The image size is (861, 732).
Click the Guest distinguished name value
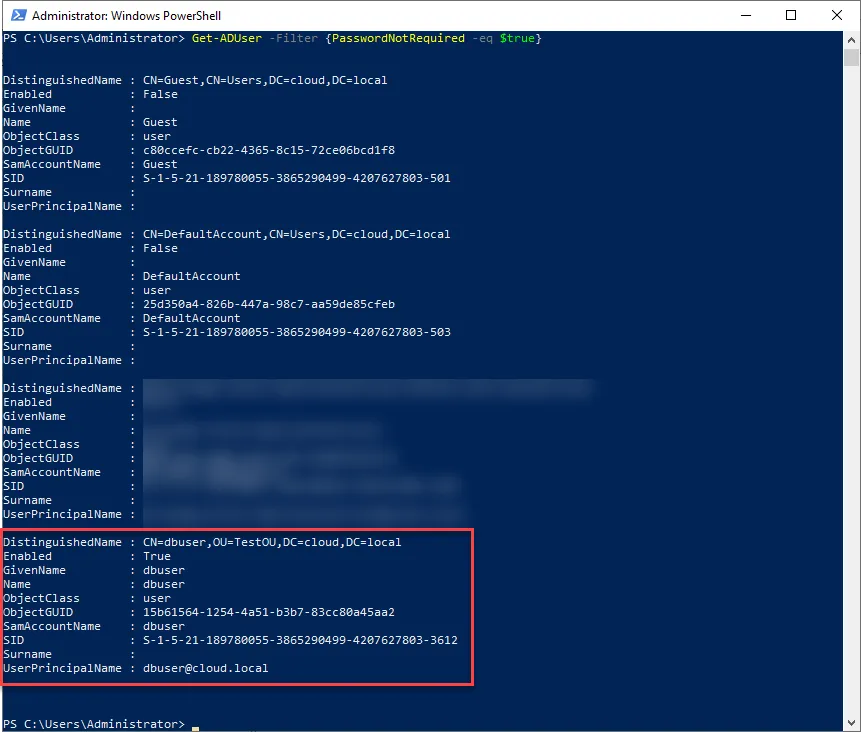(265, 80)
